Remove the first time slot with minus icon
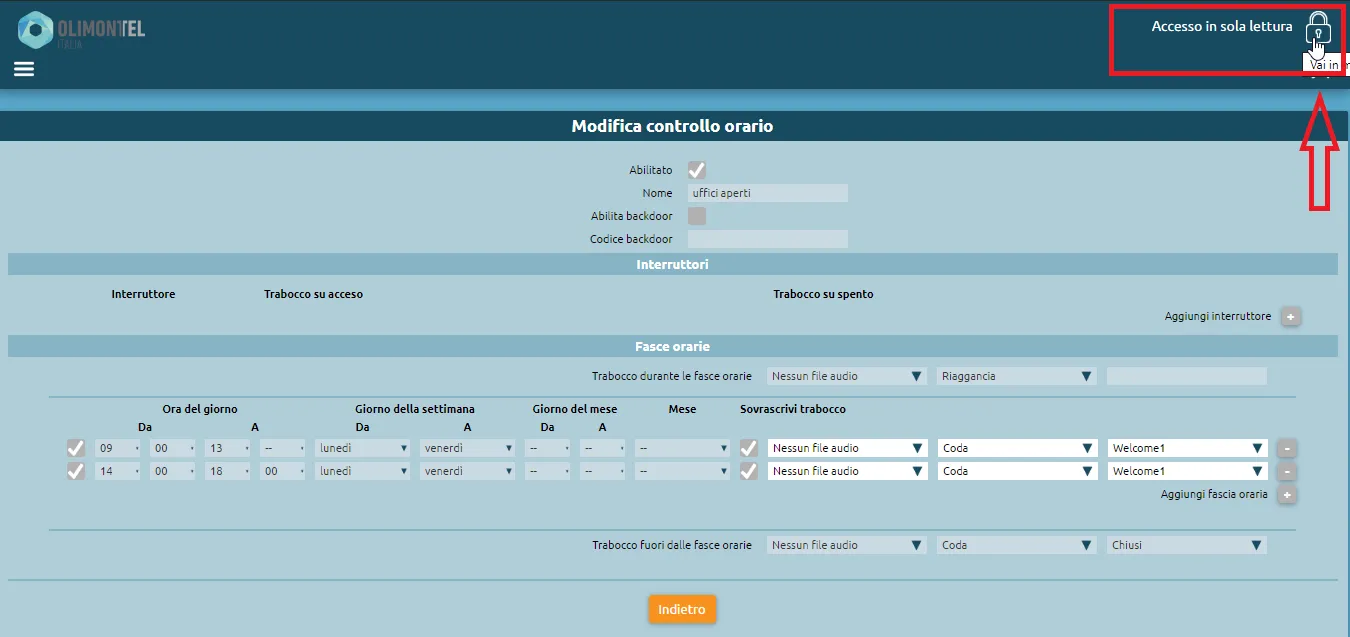This screenshot has width=1350, height=637. [1287, 448]
